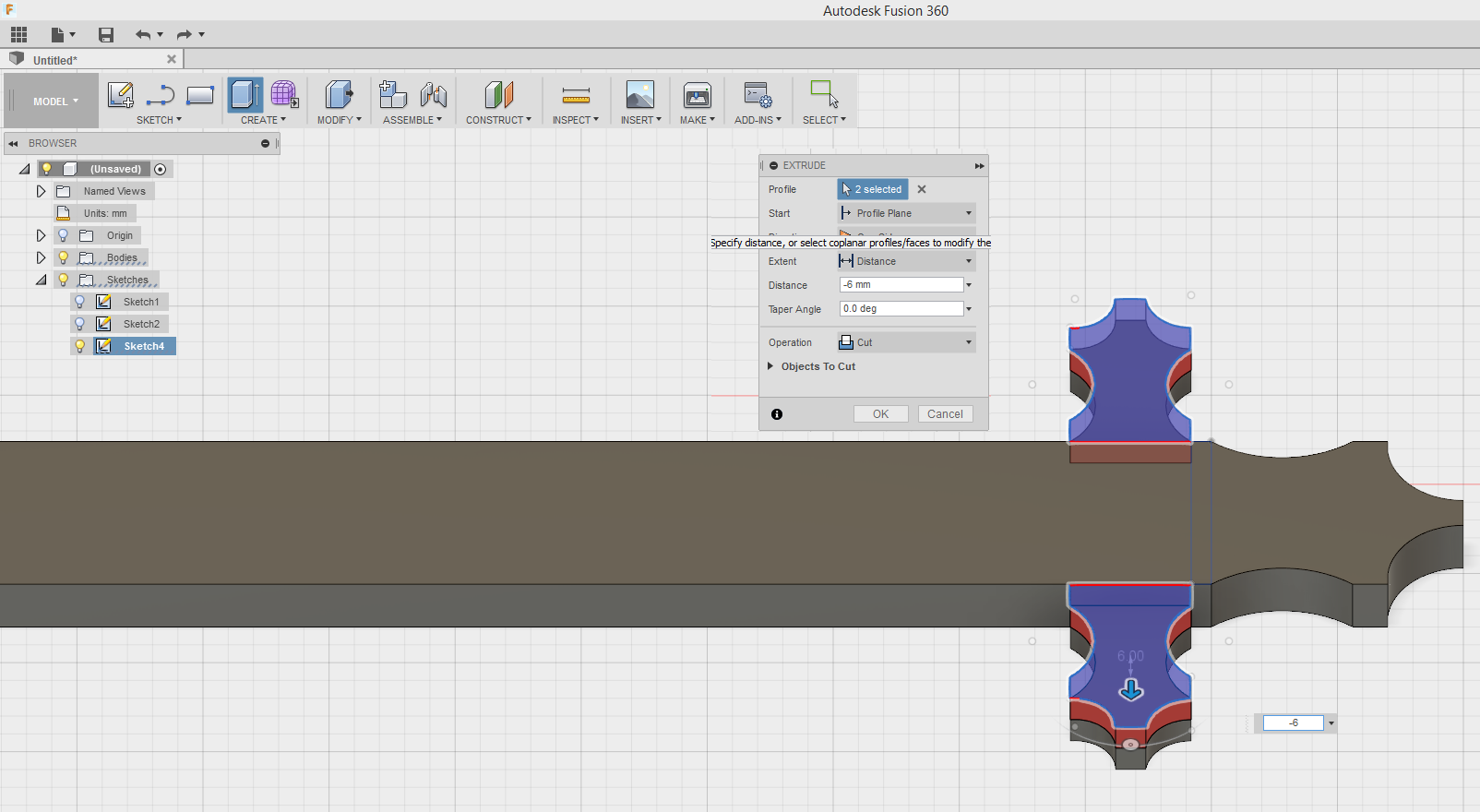Click the blue extrude distance arrow manipulator

[x=1131, y=690]
